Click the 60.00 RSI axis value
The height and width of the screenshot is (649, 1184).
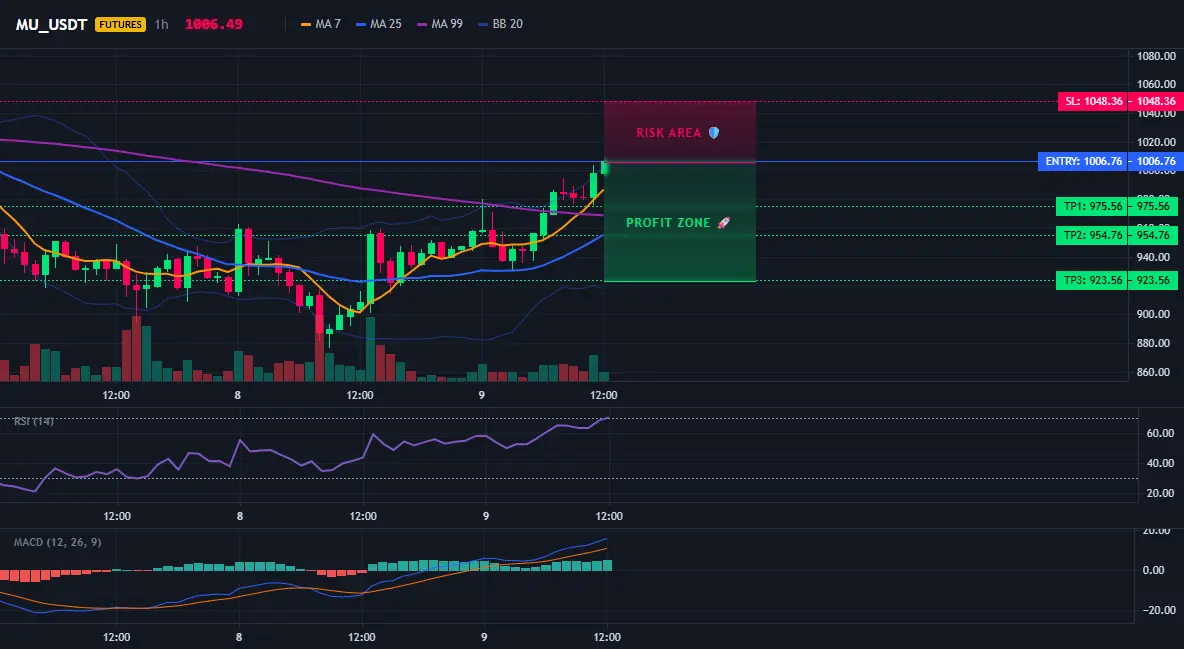click(x=1161, y=434)
